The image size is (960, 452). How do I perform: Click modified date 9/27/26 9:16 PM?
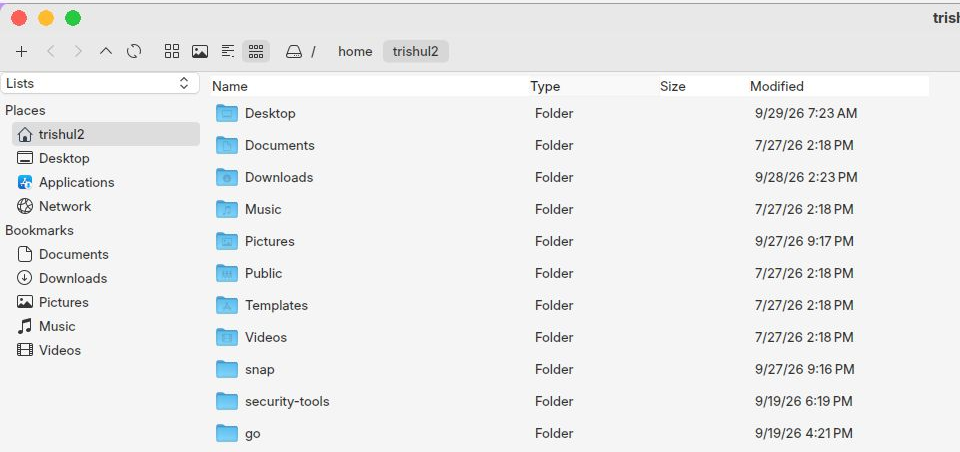tap(804, 369)
